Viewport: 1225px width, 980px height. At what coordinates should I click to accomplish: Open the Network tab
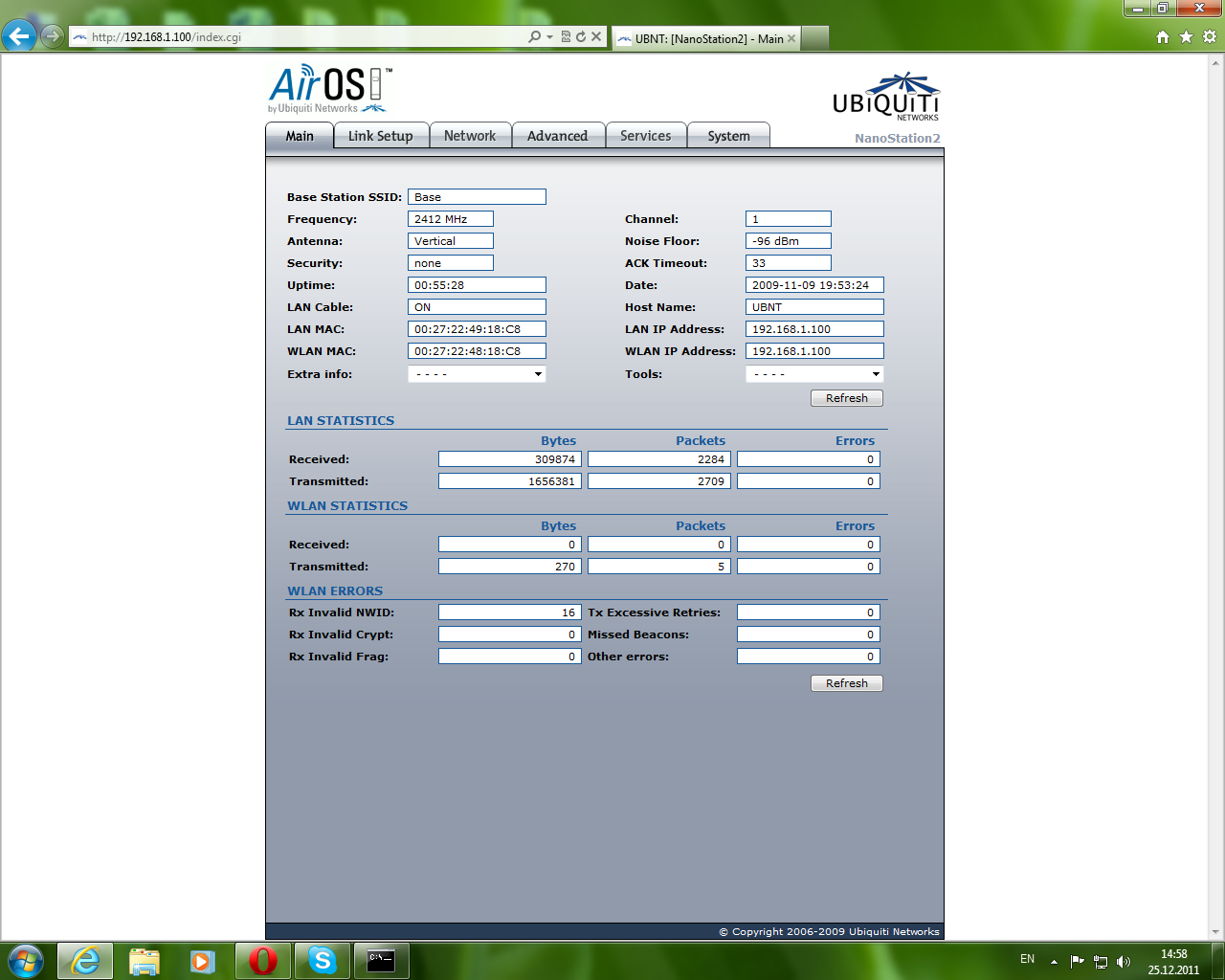click(x=470, y=136)
